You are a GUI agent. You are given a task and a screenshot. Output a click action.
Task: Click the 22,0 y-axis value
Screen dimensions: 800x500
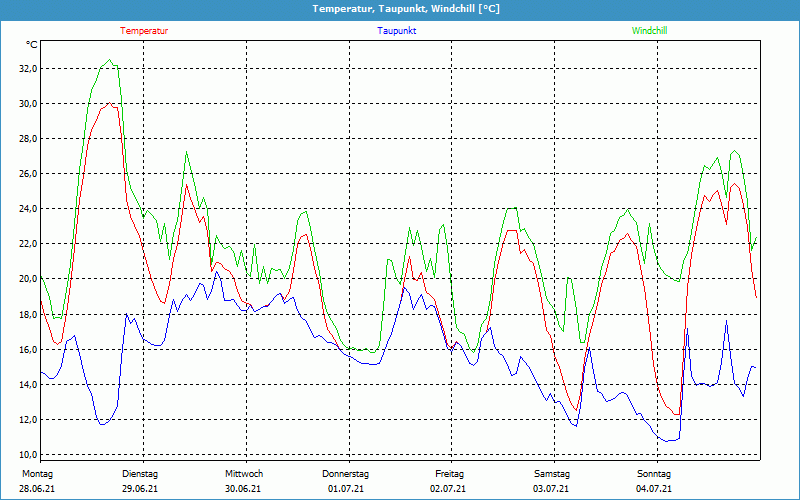click(x=28, y=244)
